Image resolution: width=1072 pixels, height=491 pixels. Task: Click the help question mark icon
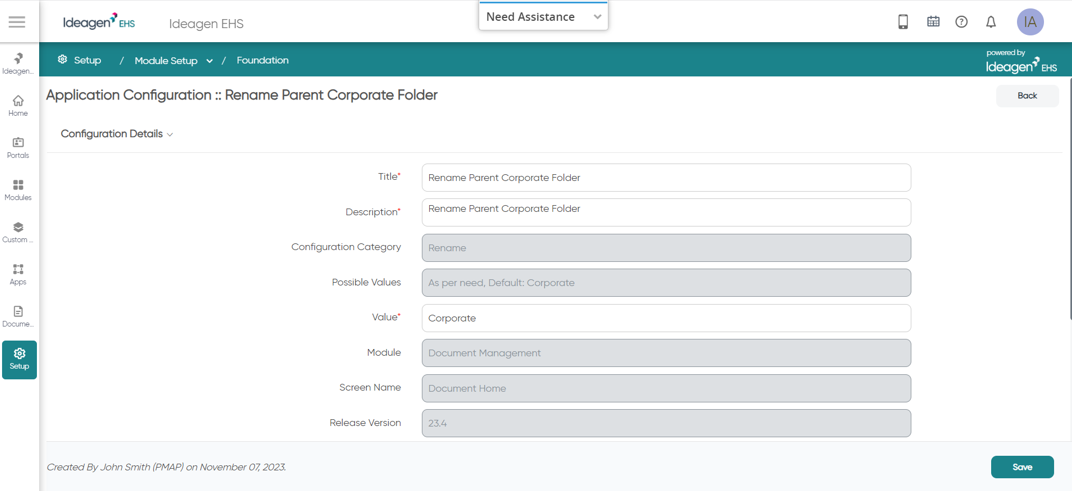(961, 22)
